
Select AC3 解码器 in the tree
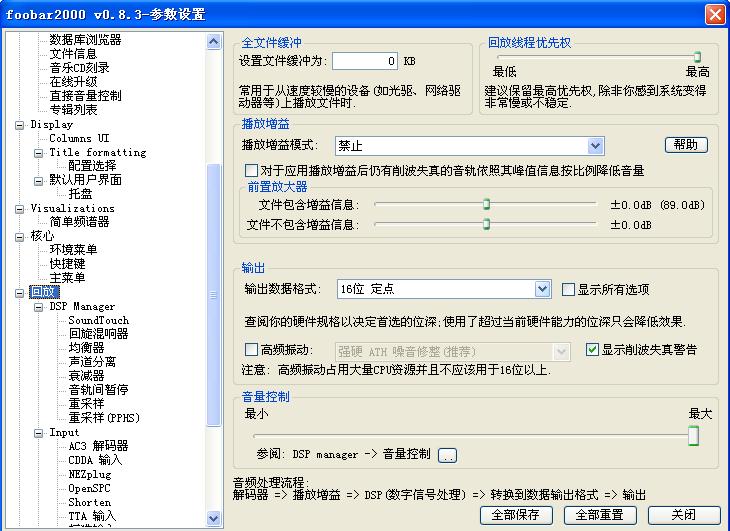98,446
